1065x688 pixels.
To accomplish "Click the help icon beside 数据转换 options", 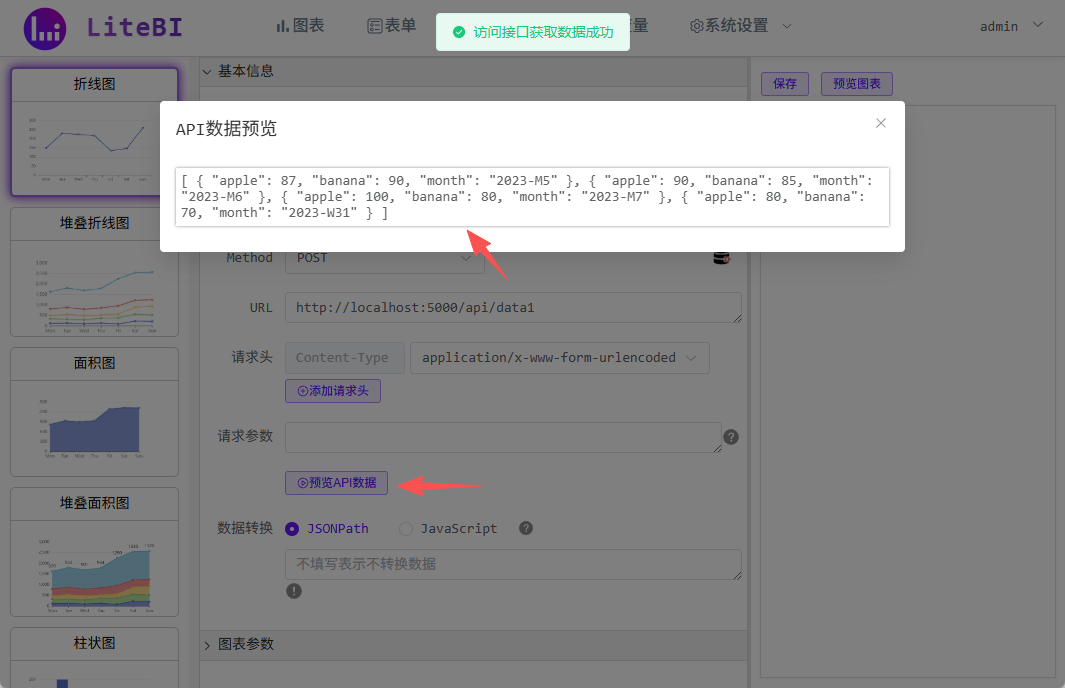I will point(525,528).
